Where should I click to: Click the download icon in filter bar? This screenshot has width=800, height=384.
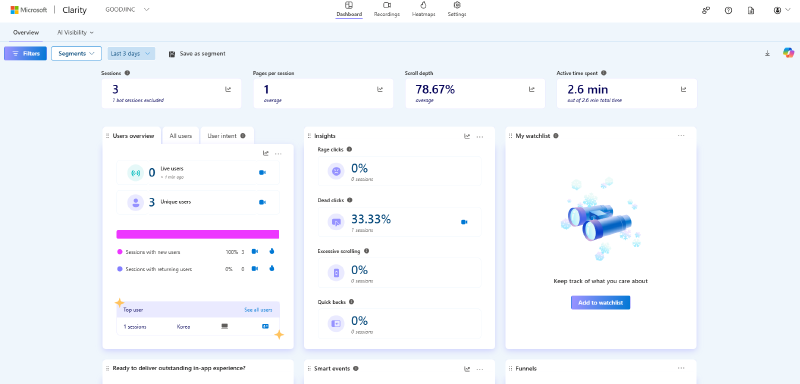767,53
